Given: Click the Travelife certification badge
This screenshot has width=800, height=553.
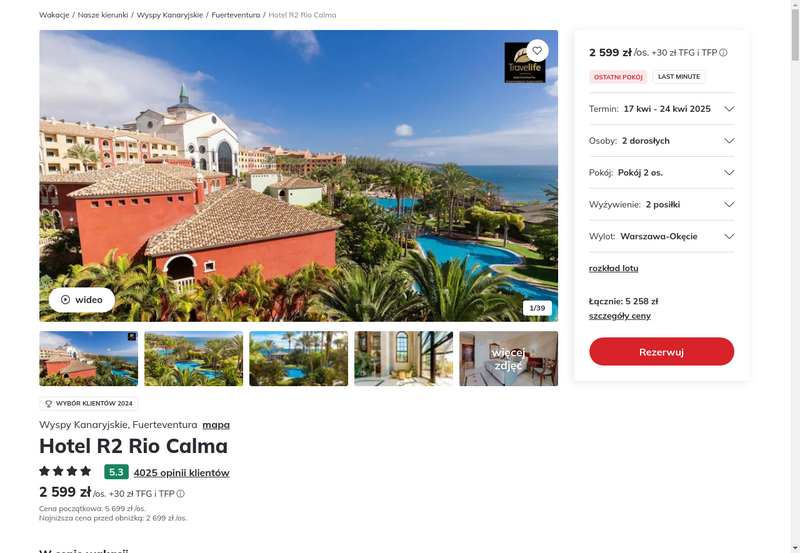Looking at the screenshot, I should [x=524, y=63].
